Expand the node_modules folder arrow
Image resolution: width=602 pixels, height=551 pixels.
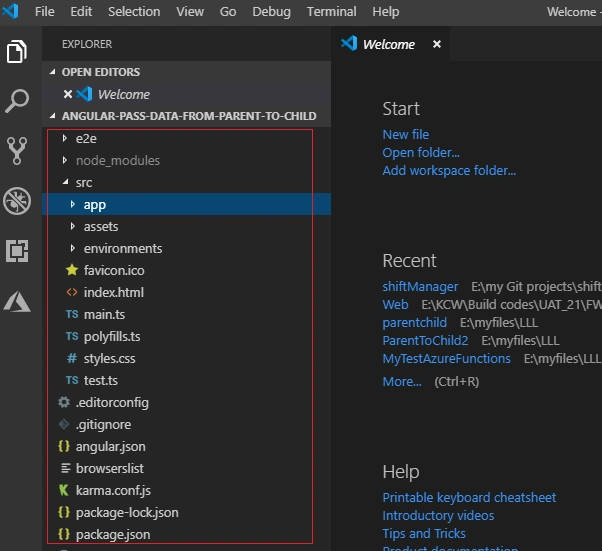coord(64,160)
